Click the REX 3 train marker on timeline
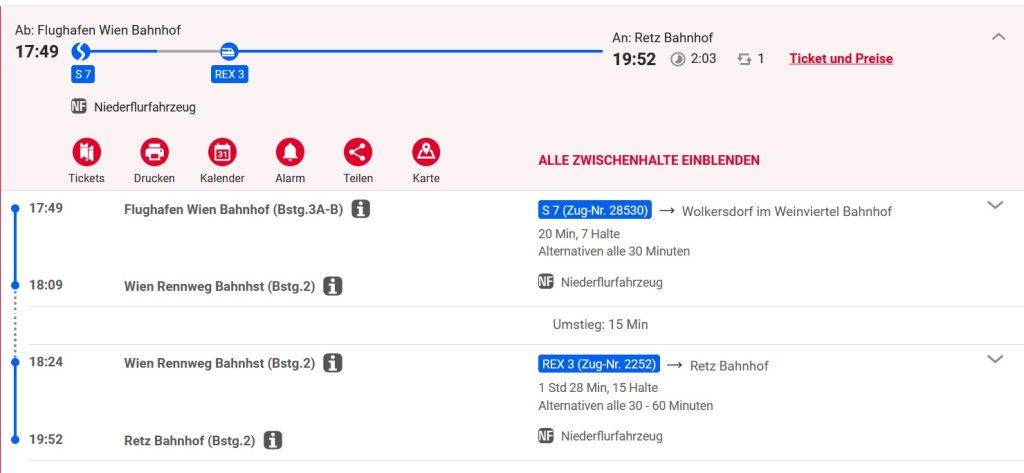The height and width of the screenshot is (473, 1024). tap(229, 52)
